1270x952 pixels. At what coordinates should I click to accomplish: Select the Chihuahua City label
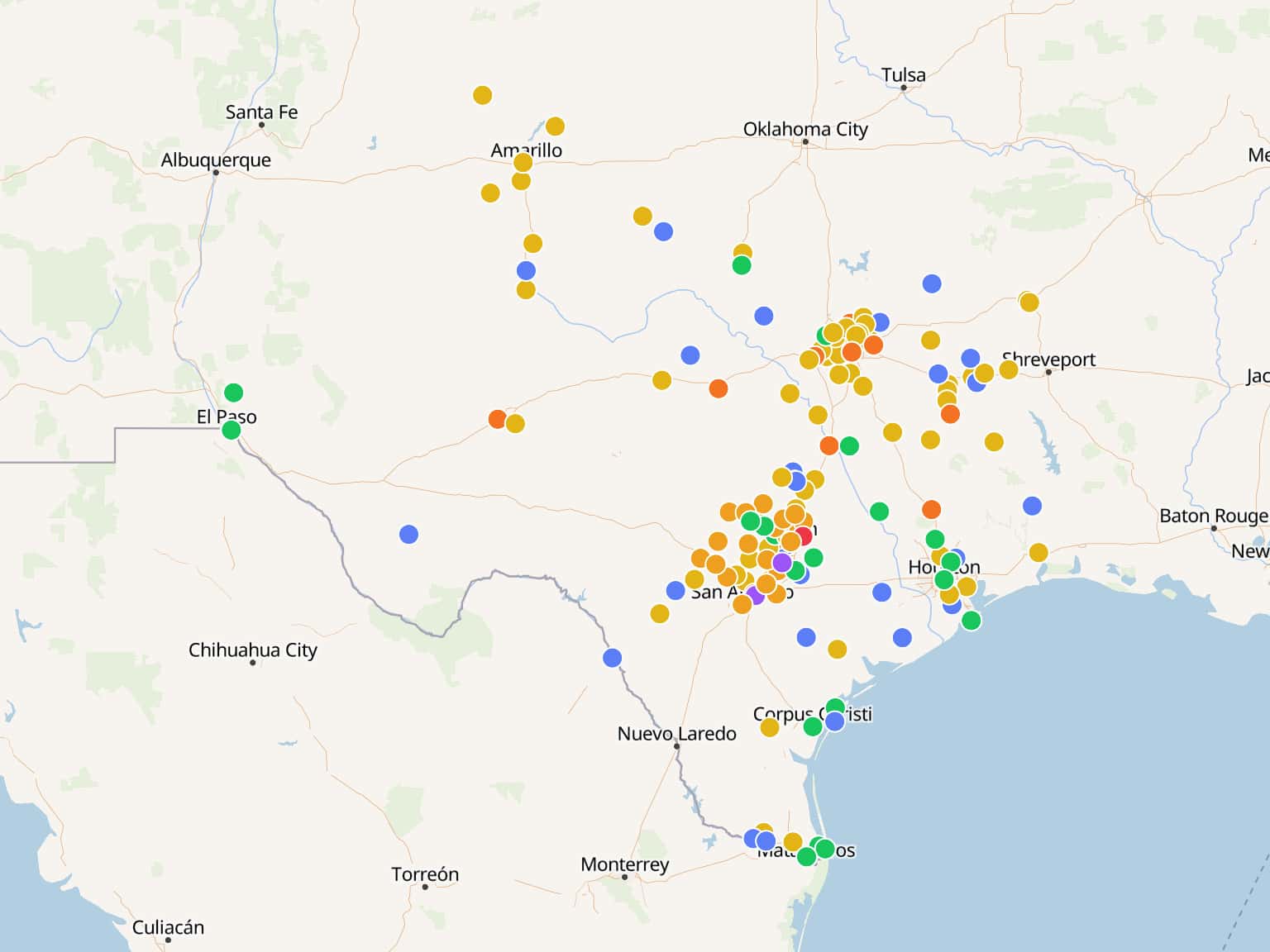coord(252,650)
